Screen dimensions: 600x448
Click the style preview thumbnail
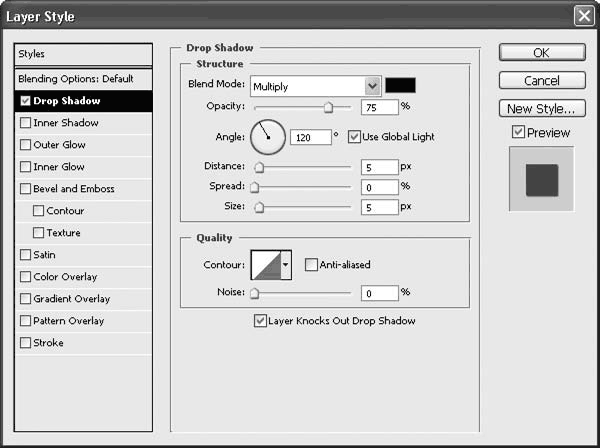point(541,179)
